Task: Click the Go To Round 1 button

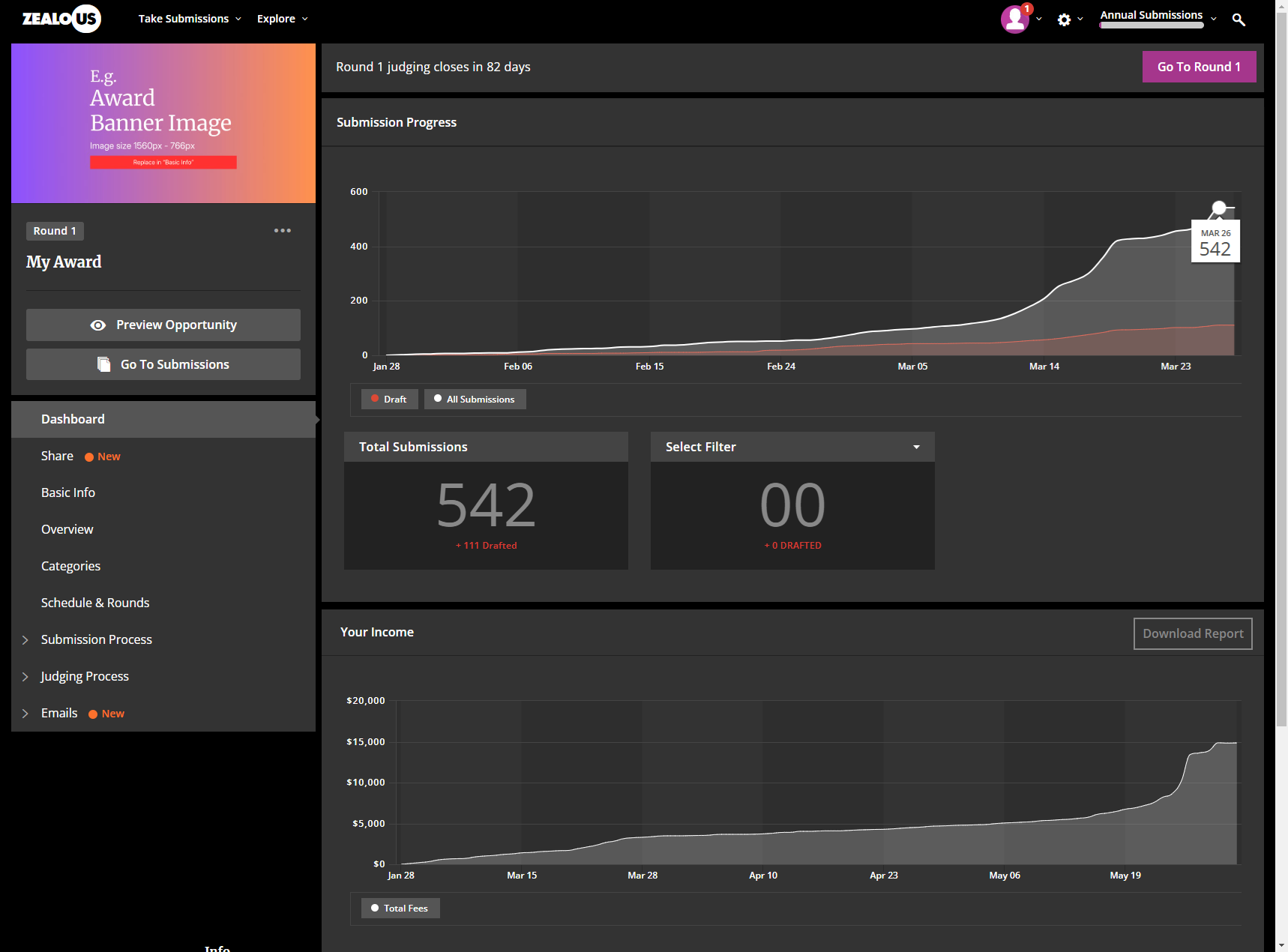Action: point(1198,67)
